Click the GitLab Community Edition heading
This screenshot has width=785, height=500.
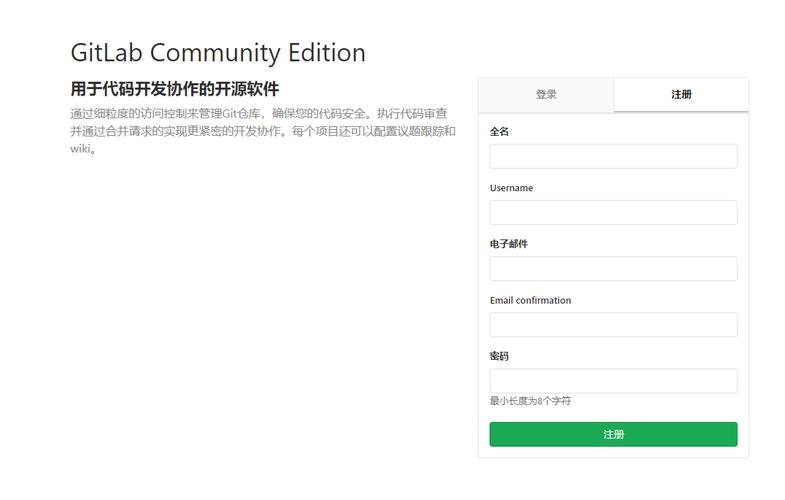[218, 53]
